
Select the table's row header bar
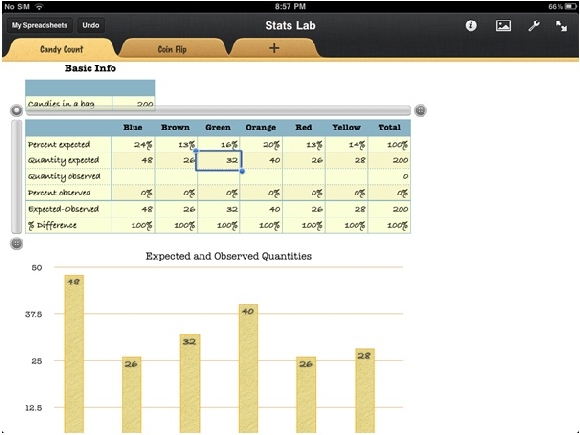click(x=17, y=176)
